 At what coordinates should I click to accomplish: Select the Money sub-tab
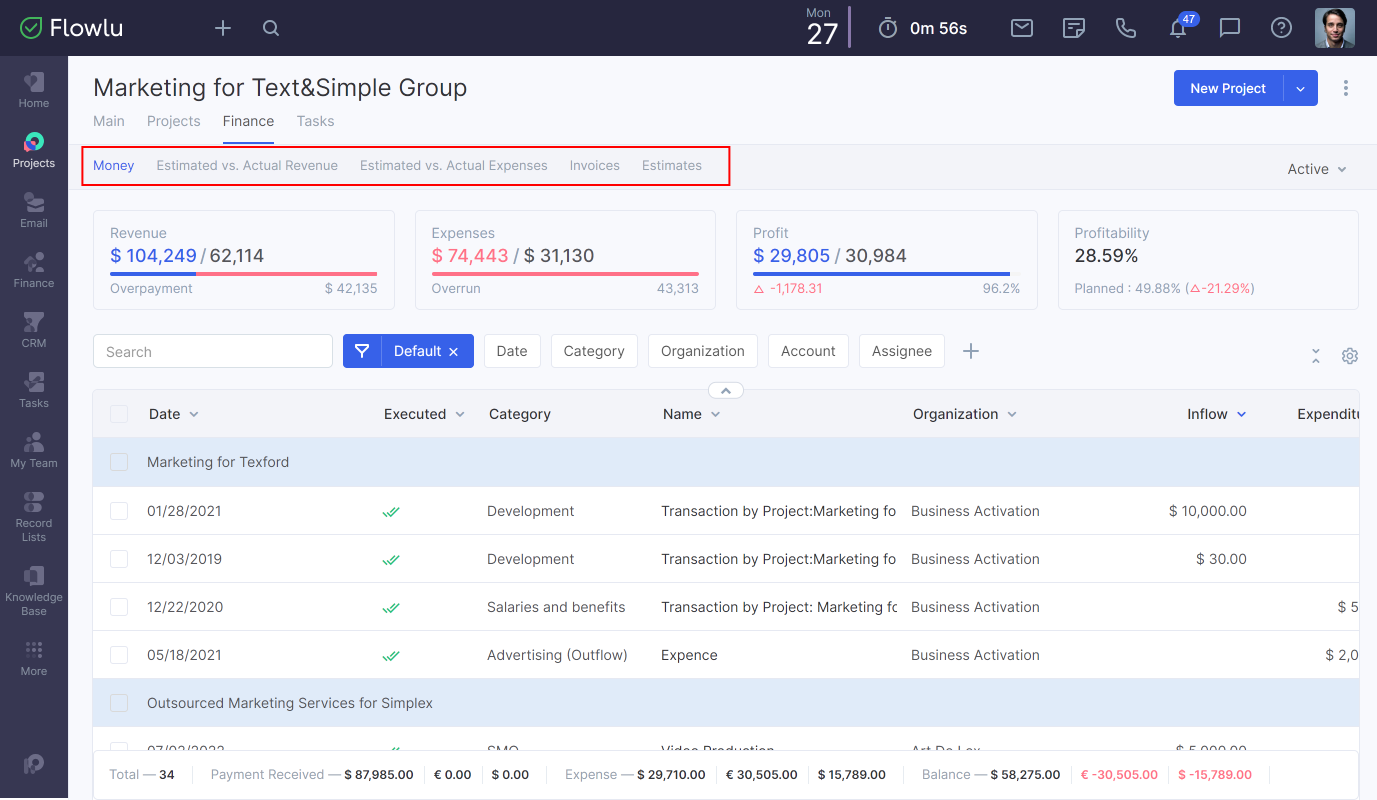tap(114, 165)
